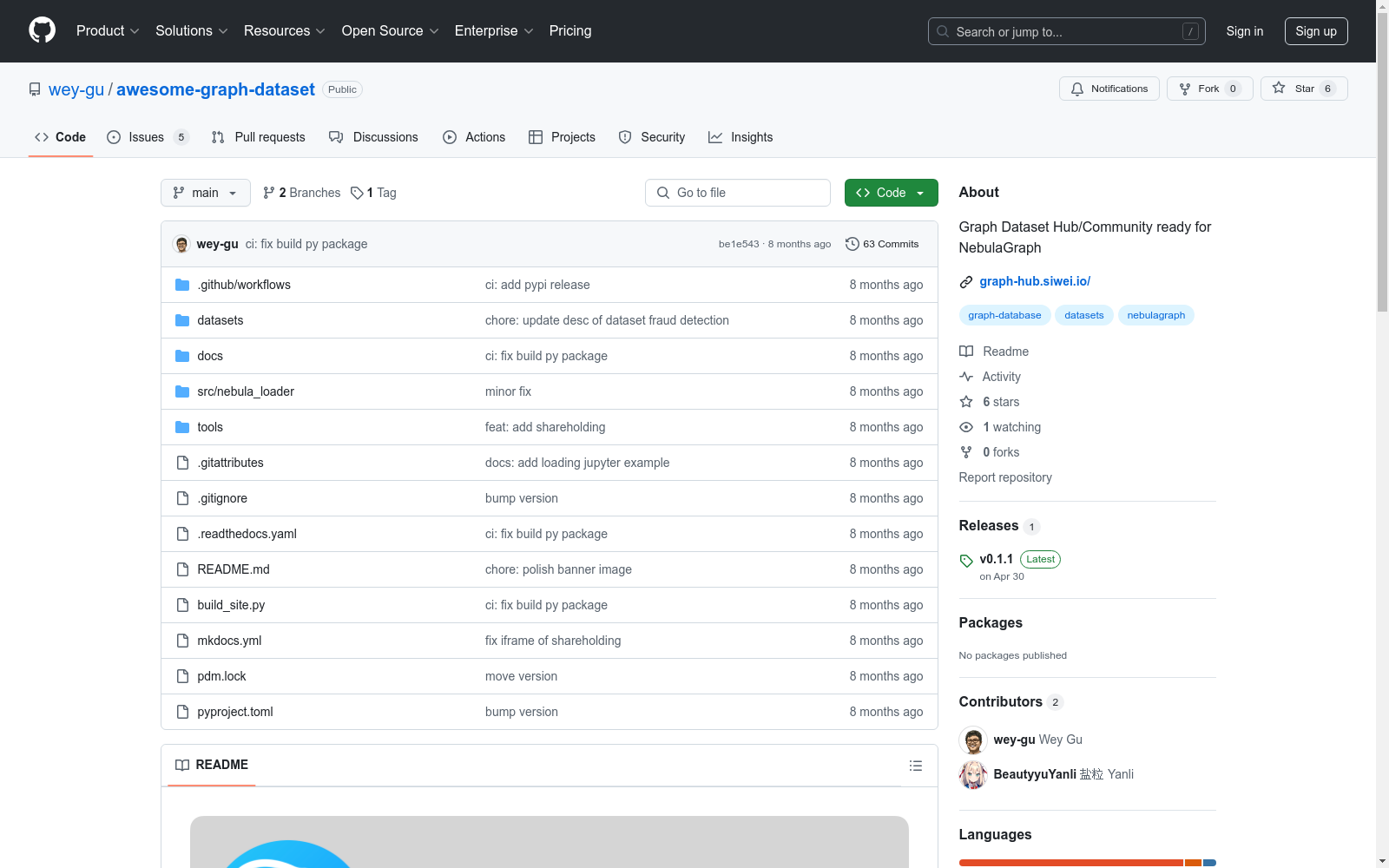This screenshot has width=1389, height=868.
Task: Switch to the Discussions tab
Action: coord(374,137)
